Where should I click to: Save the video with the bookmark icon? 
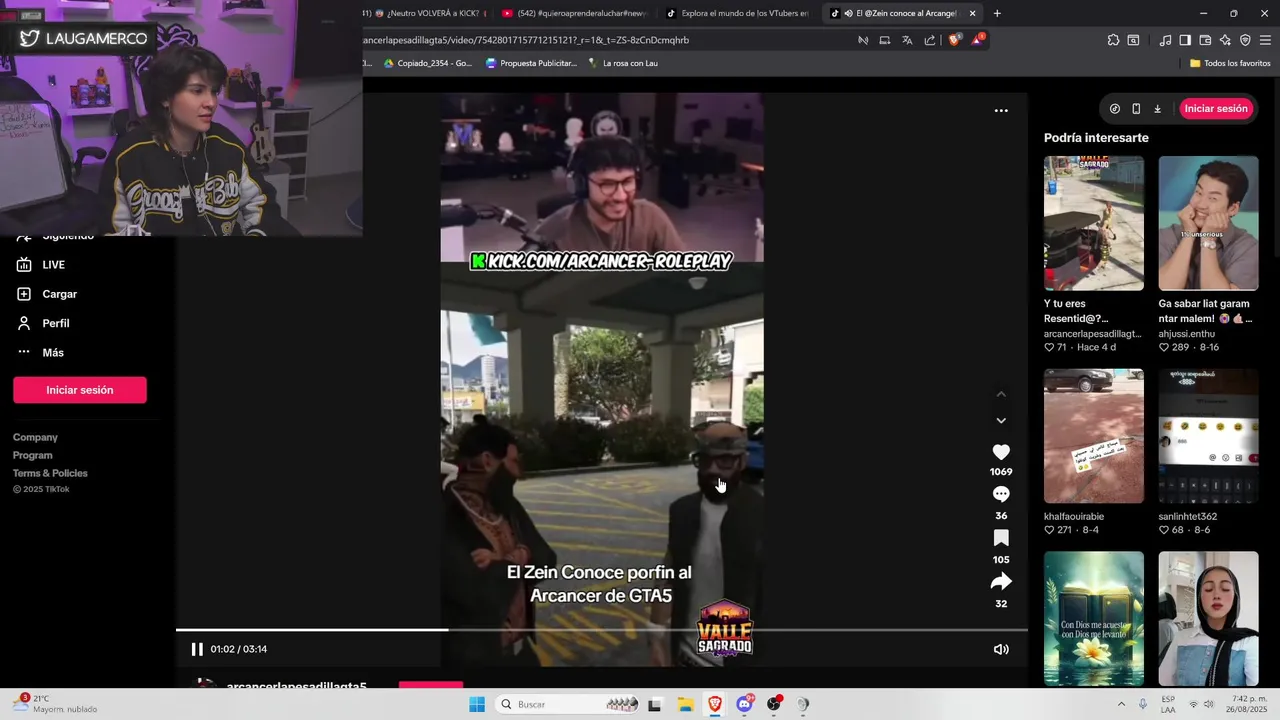pos(1001,538)
